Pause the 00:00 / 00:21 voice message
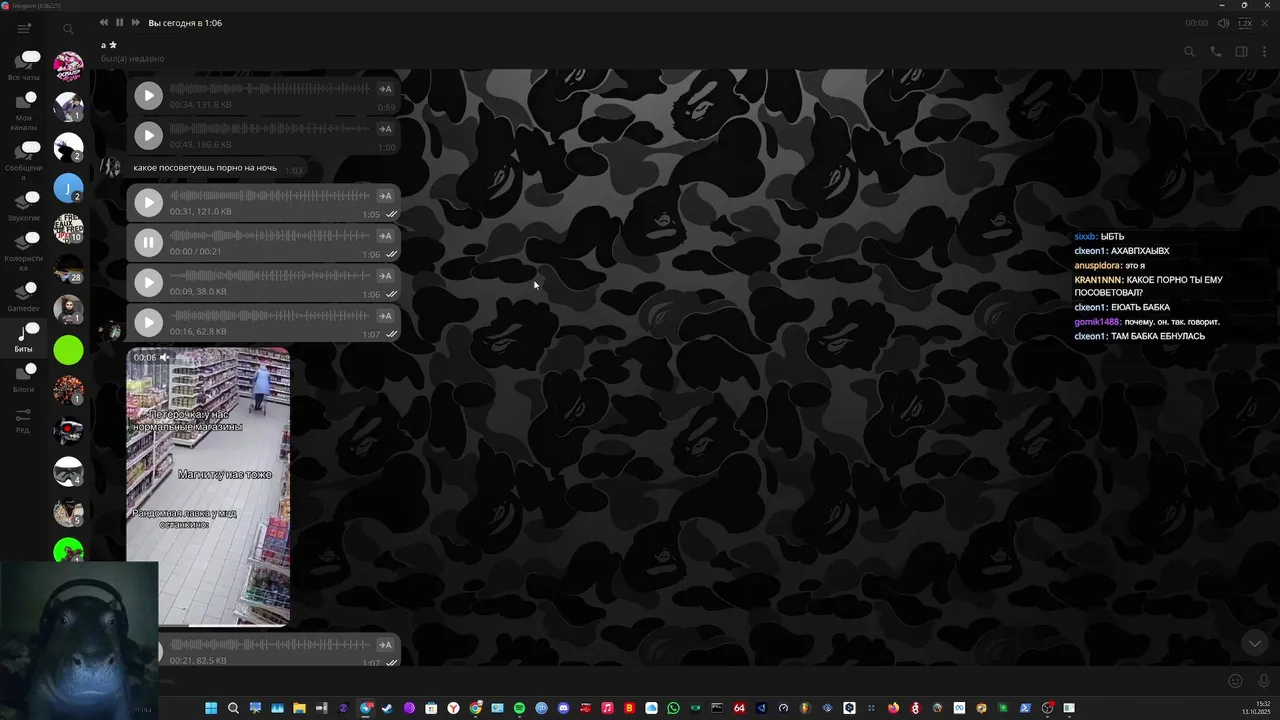 pyautogui.click(x=148, y=243)
